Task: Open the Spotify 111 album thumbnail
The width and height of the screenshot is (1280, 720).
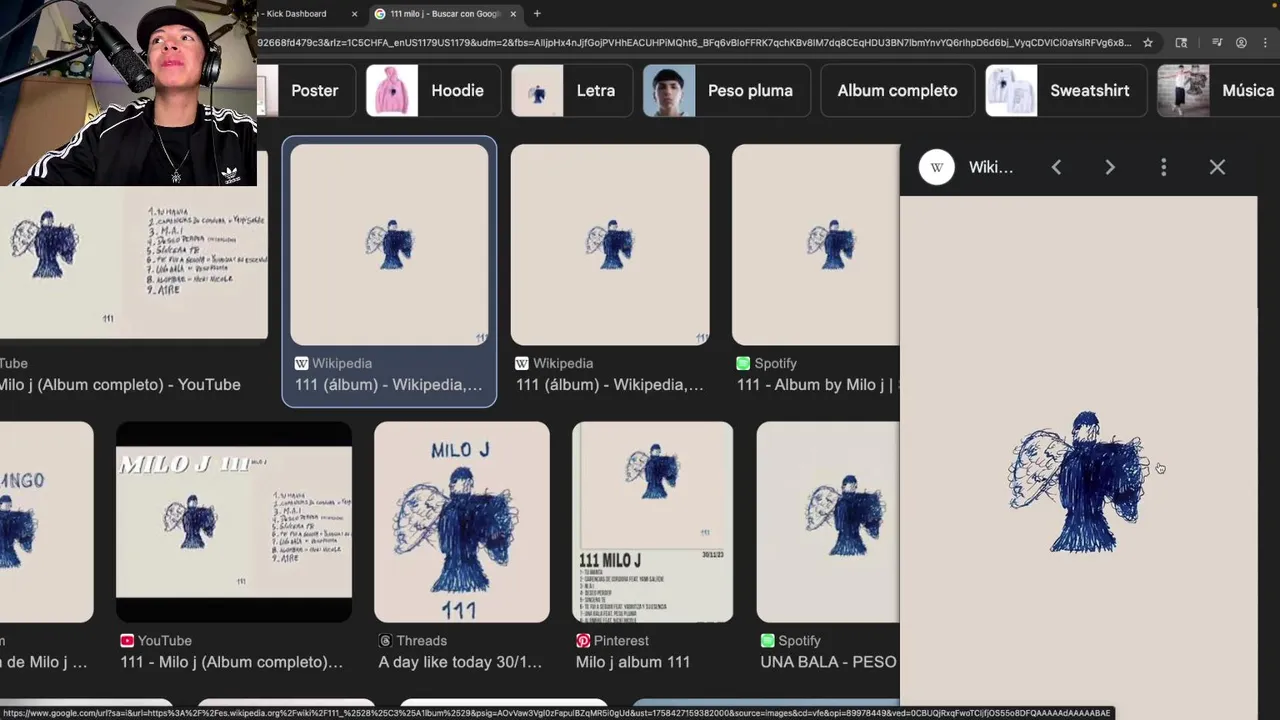Action: (816, 245)
